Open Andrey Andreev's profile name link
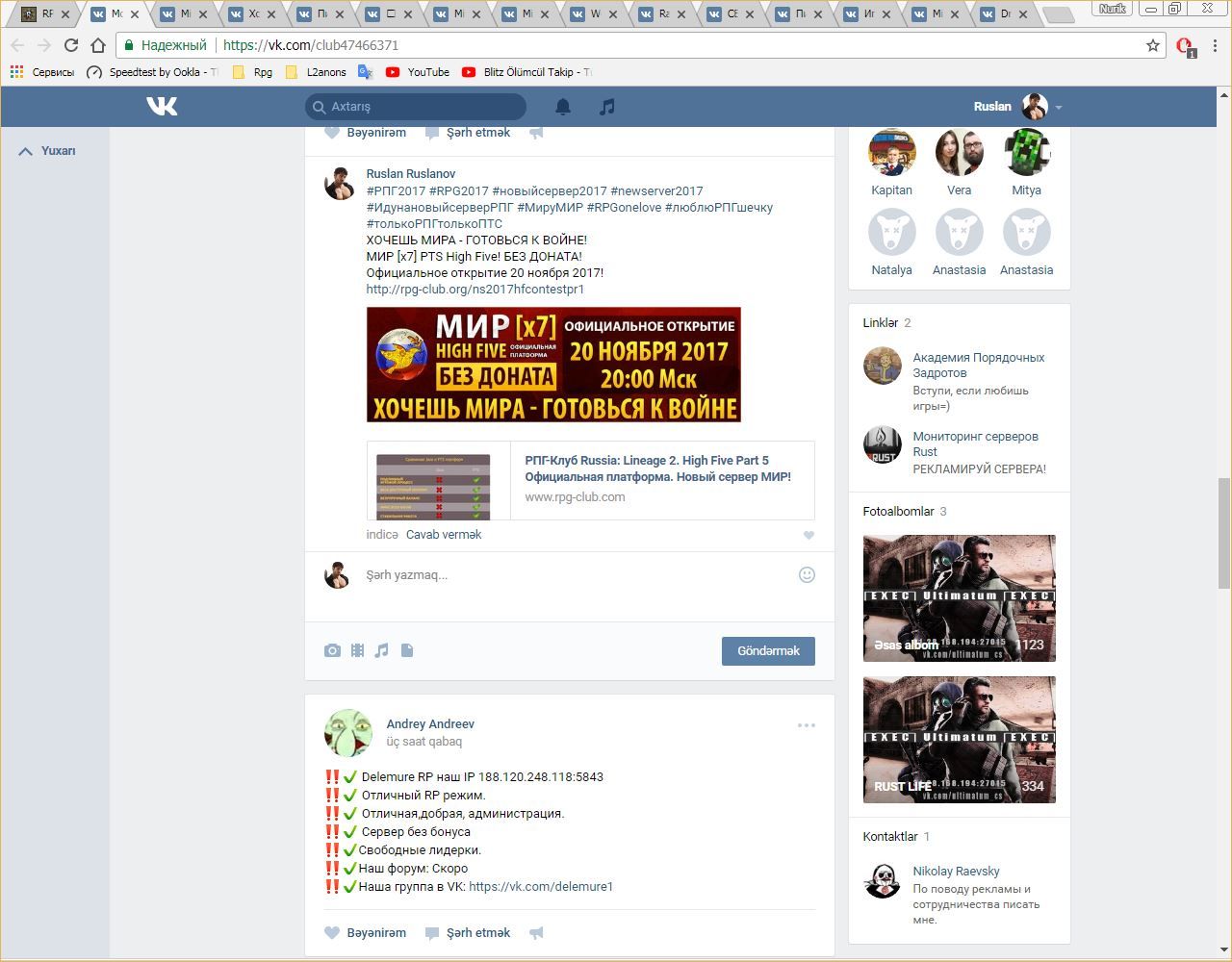The height and width of the screenshot is (962, 1232). (x=430, y=724)
